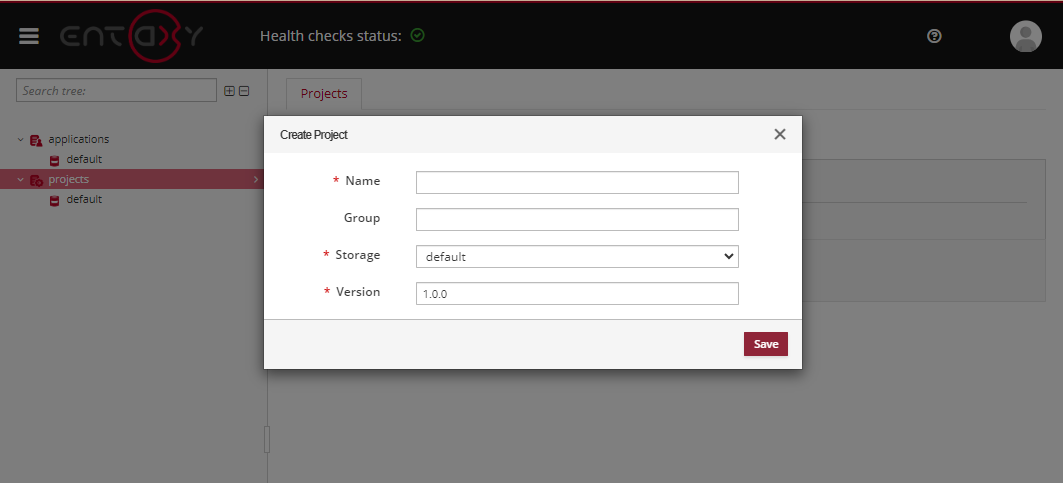Click the right arrow on projects row
This screenshot has width=1063, height=483.
tap(255, 180)
